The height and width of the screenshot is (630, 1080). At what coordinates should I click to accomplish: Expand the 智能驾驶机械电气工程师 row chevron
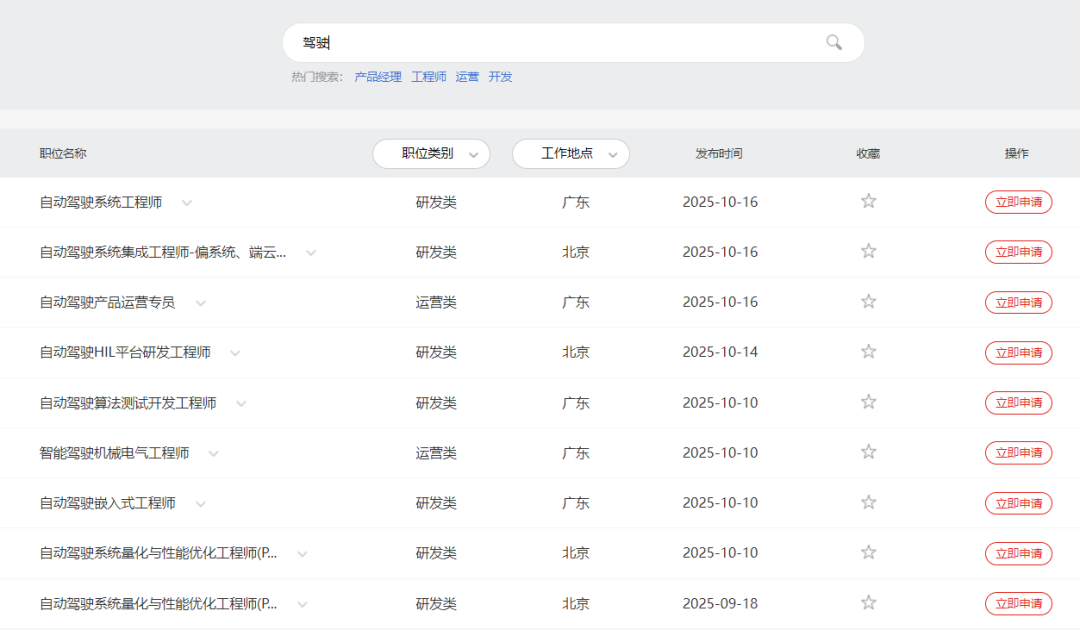(213, 454)
